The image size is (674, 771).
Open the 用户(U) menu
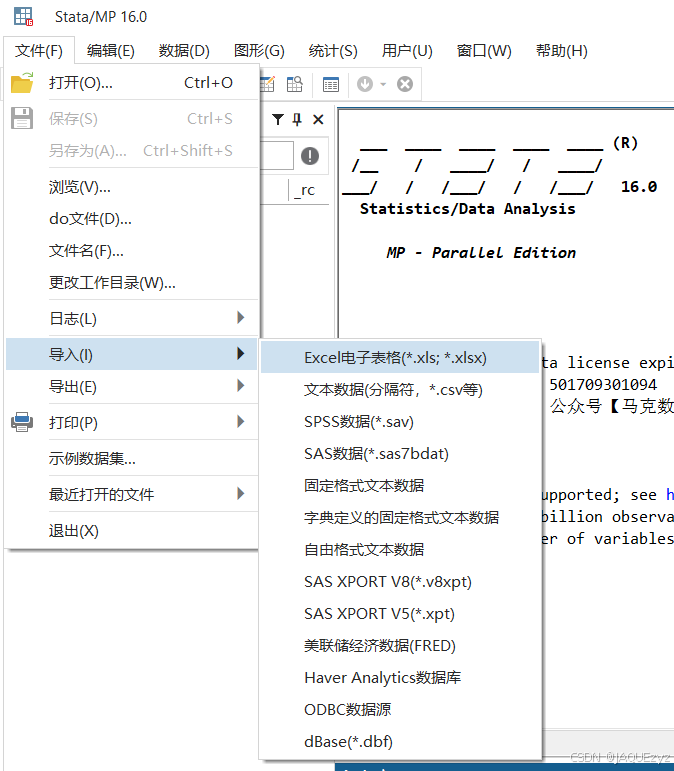pyautogui.click(x=407, y=51)
